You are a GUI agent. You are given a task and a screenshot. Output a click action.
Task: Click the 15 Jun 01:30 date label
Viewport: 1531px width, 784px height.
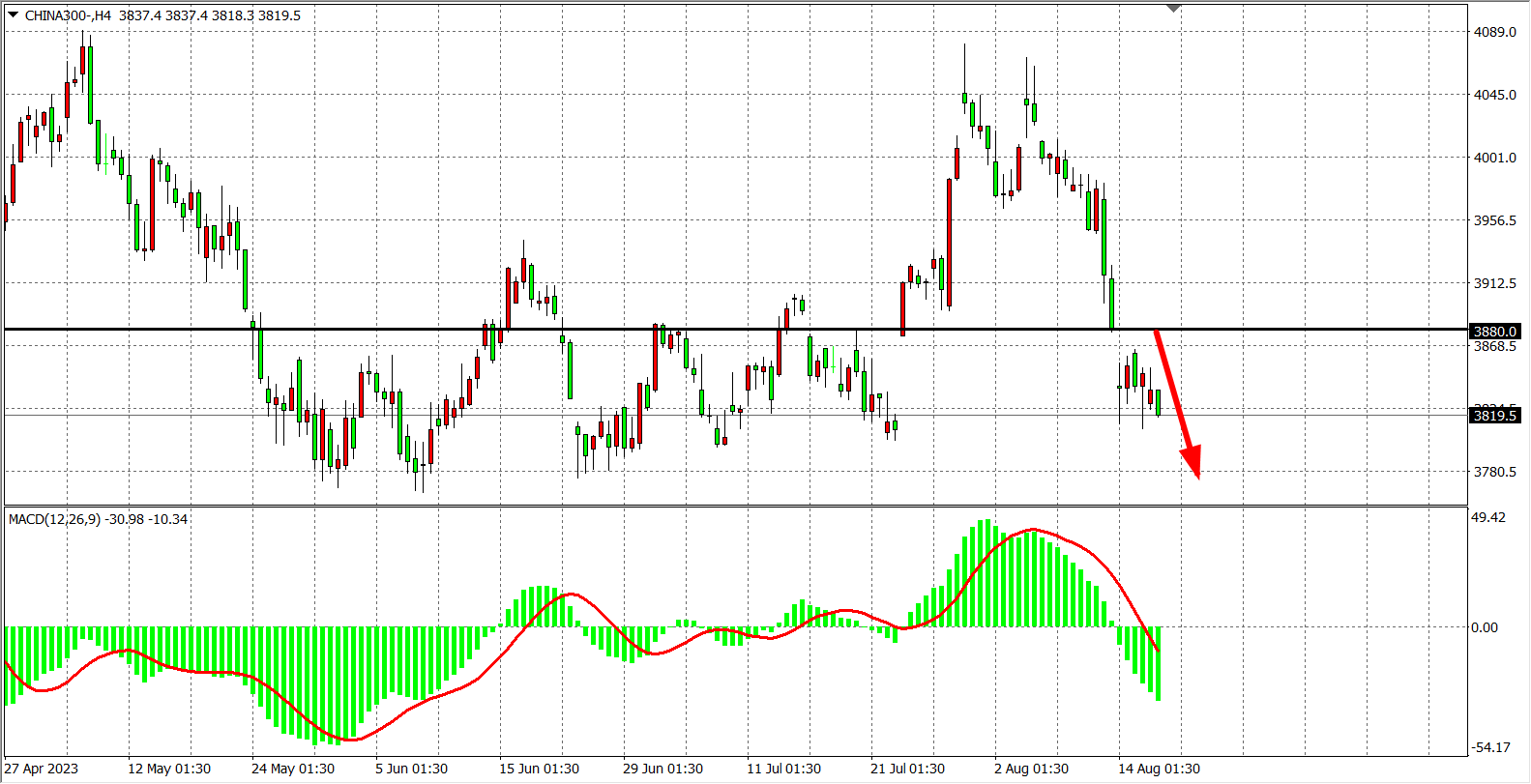pos(539,769)
